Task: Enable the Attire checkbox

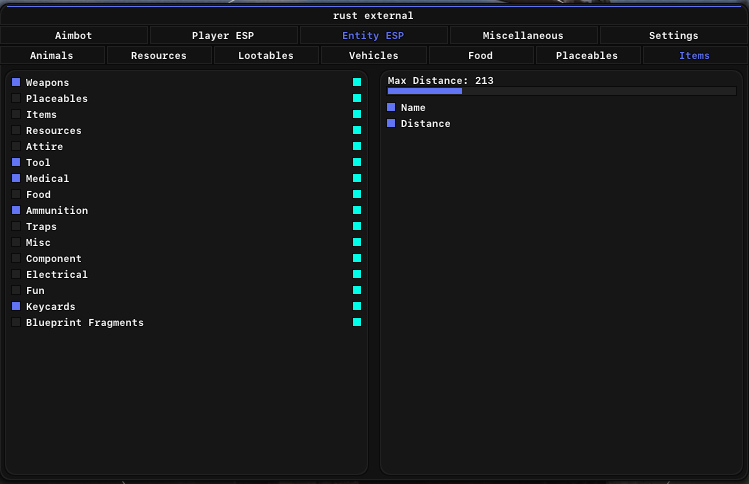Action: (x=16, y=146)
